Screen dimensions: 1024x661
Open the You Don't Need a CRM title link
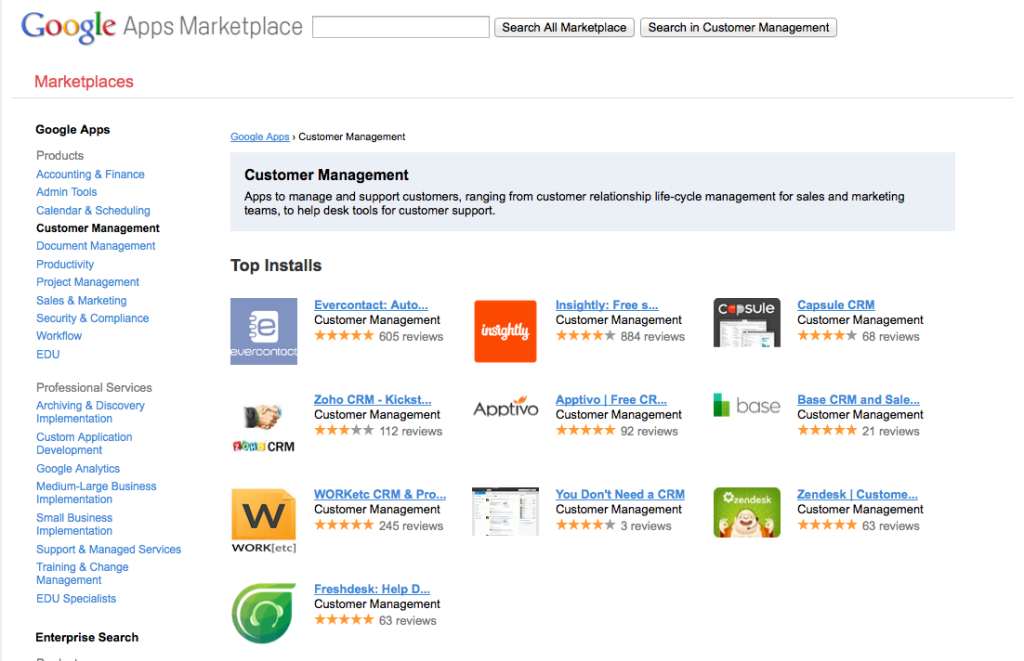[620, 494]
